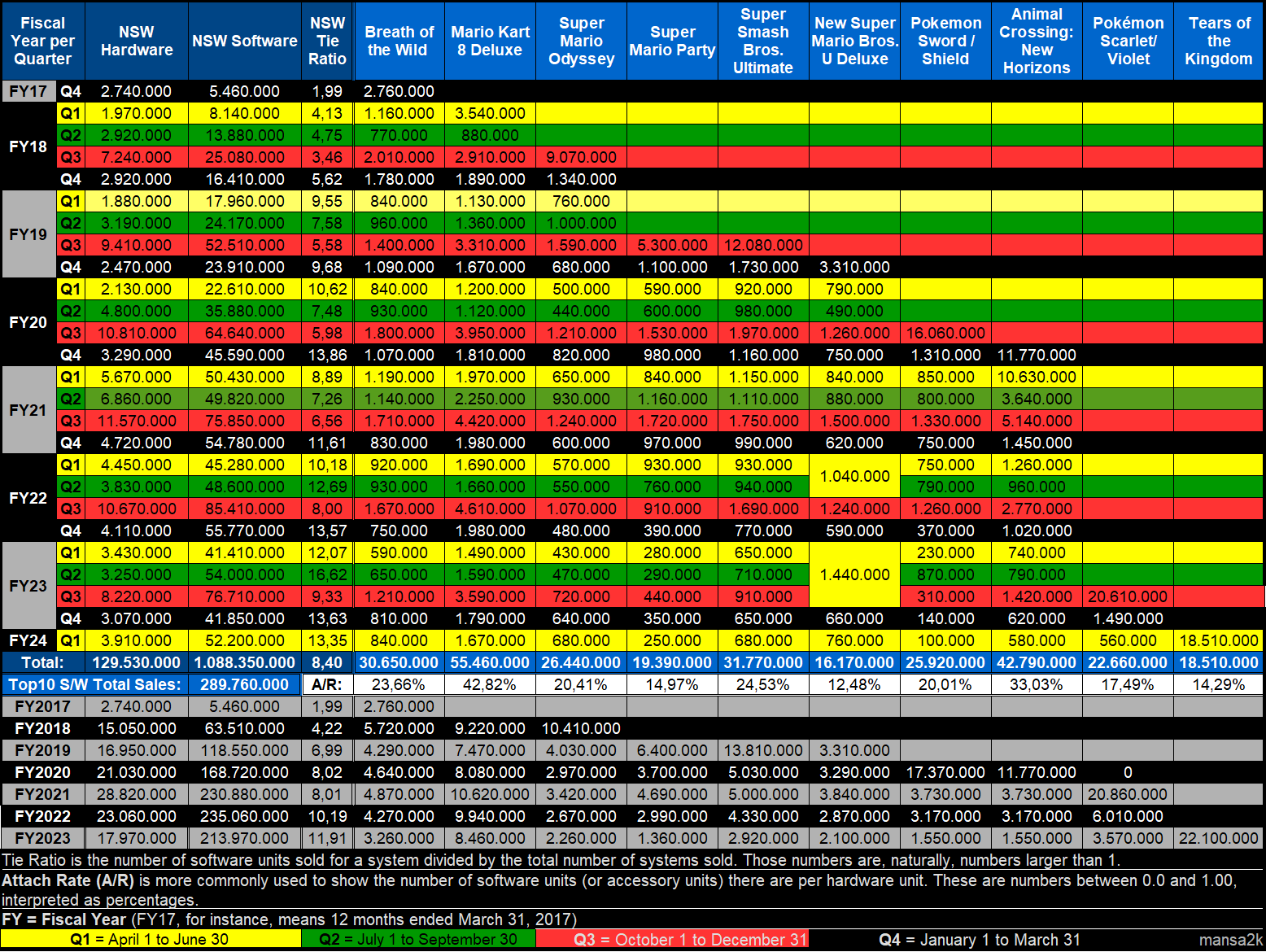
Task: Select total hardware 129.530.000
Action: pyautogui.click(x=137, y=662)
